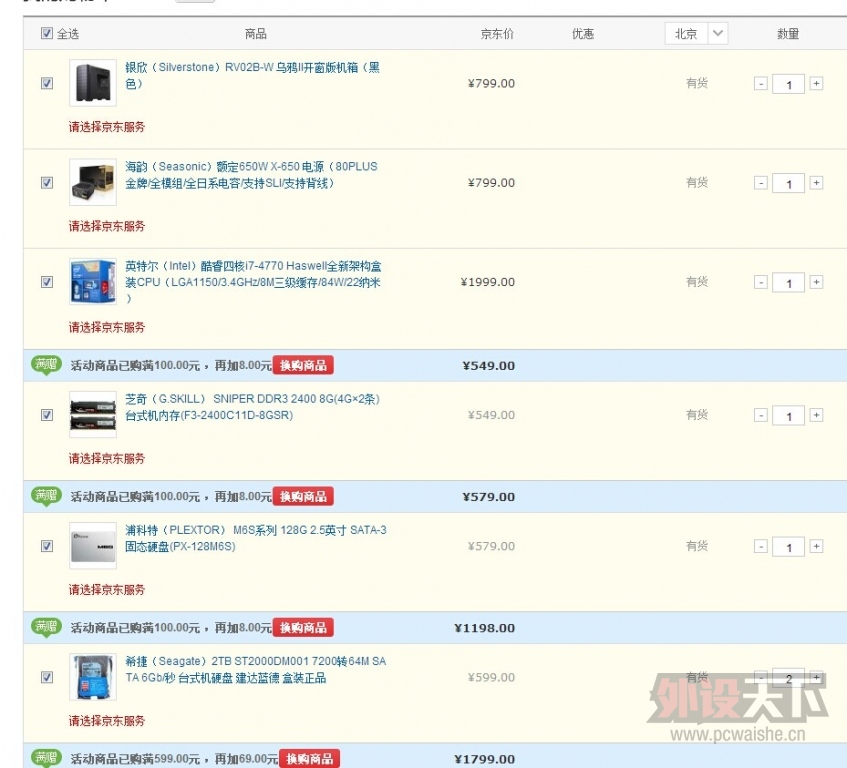The width and height of the screenshot is (847, 768).
Task: Open the 英特尔 Intel i7-4770 product link
Action: pyautogui.click(x=253, y=281)
